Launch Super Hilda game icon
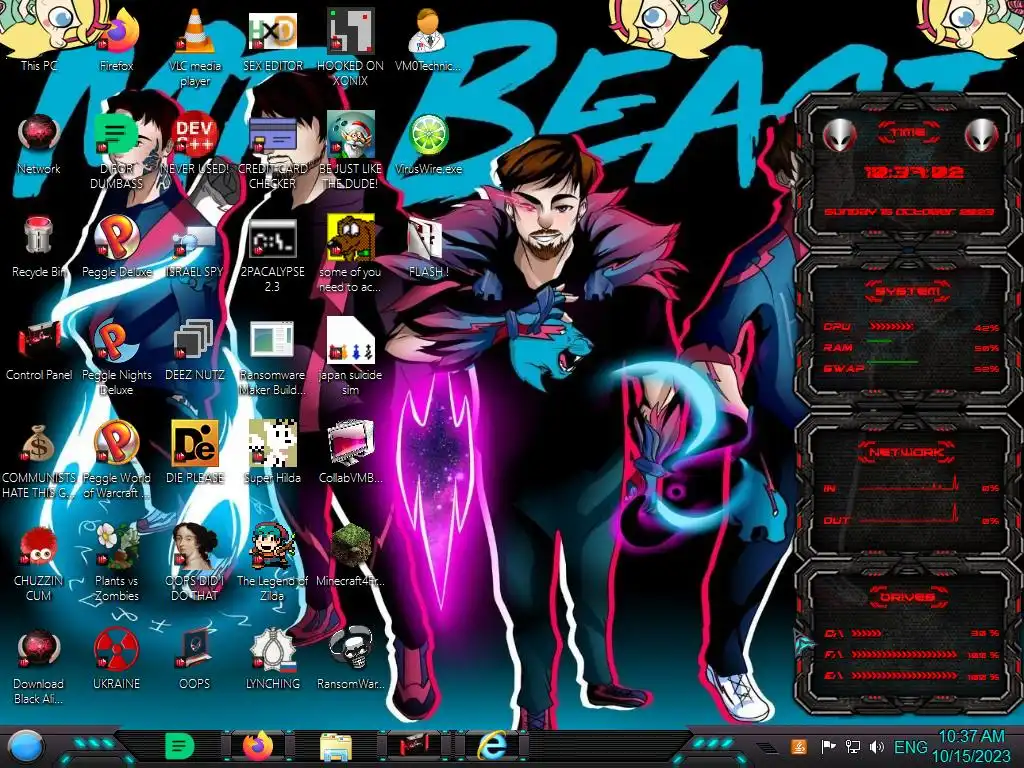Image resolution: width=1024 pixels, height=768 pixels. pos(272,453)
